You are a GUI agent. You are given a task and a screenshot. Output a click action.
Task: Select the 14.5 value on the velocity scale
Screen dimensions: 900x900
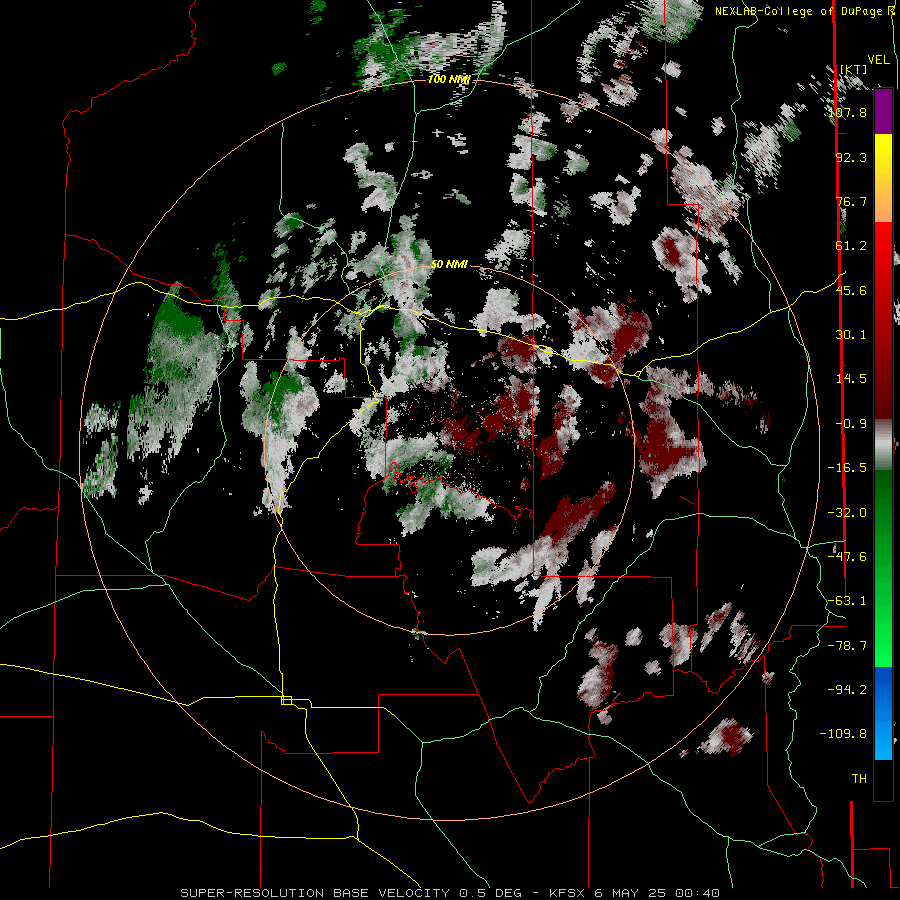(x=851, y=379)
